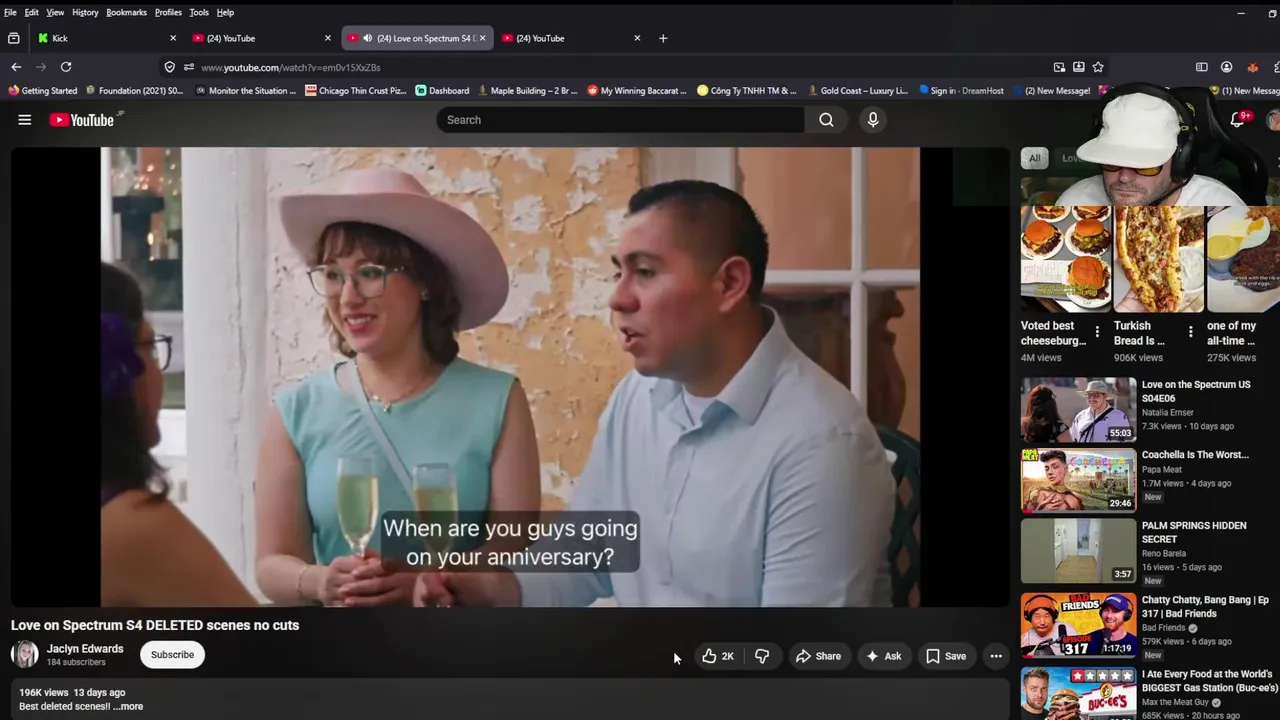Viewport: 1280px width, 720px height.
Task: Click the site security shield icon
Action: click(169, 67)
